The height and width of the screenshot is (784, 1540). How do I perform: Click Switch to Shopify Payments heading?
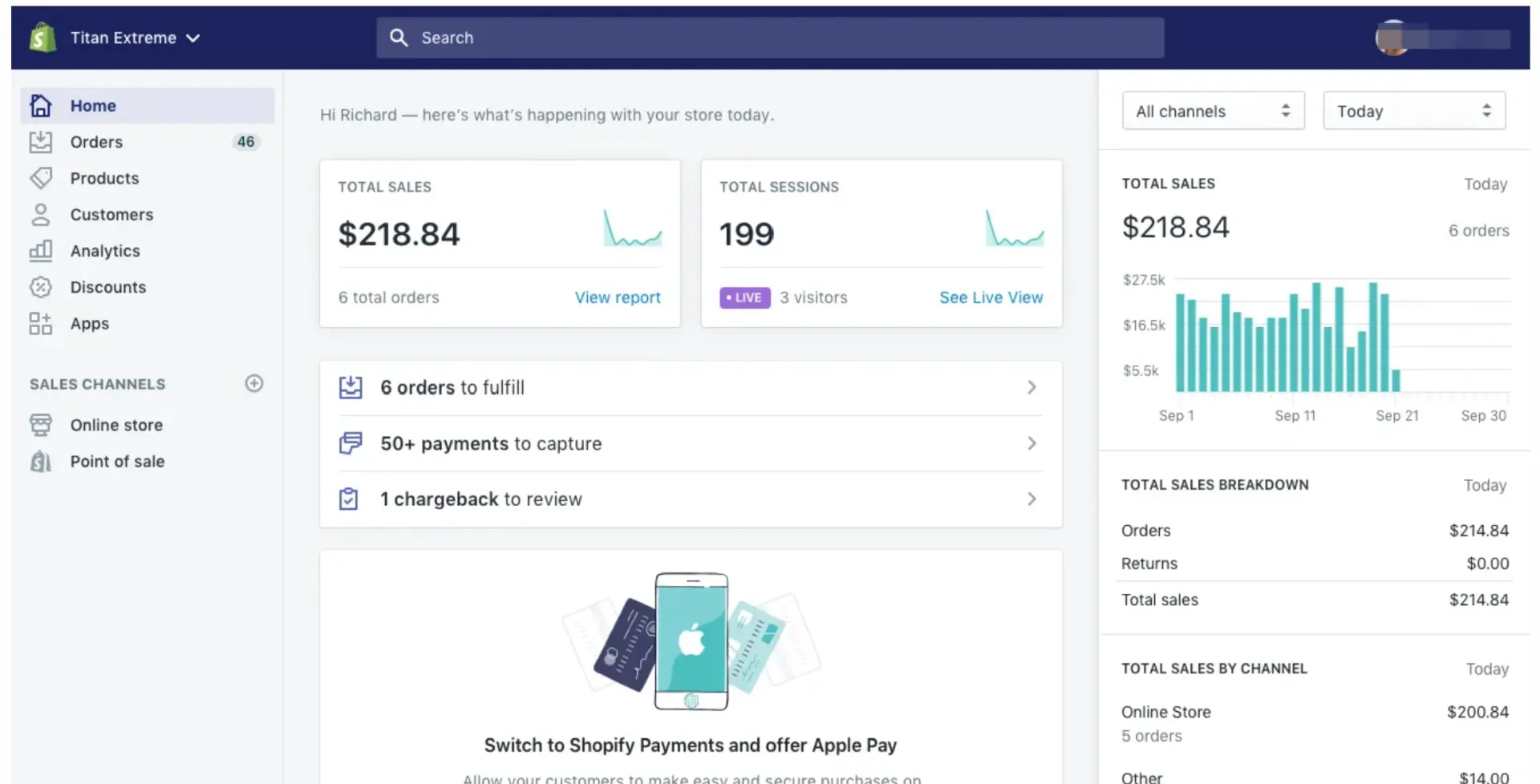[x=691, y=746]
